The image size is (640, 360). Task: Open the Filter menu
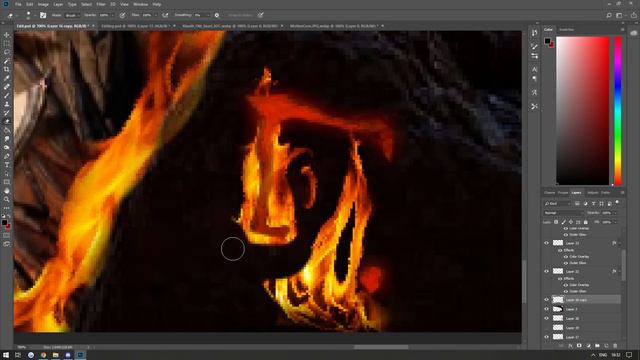click(101, 4)
